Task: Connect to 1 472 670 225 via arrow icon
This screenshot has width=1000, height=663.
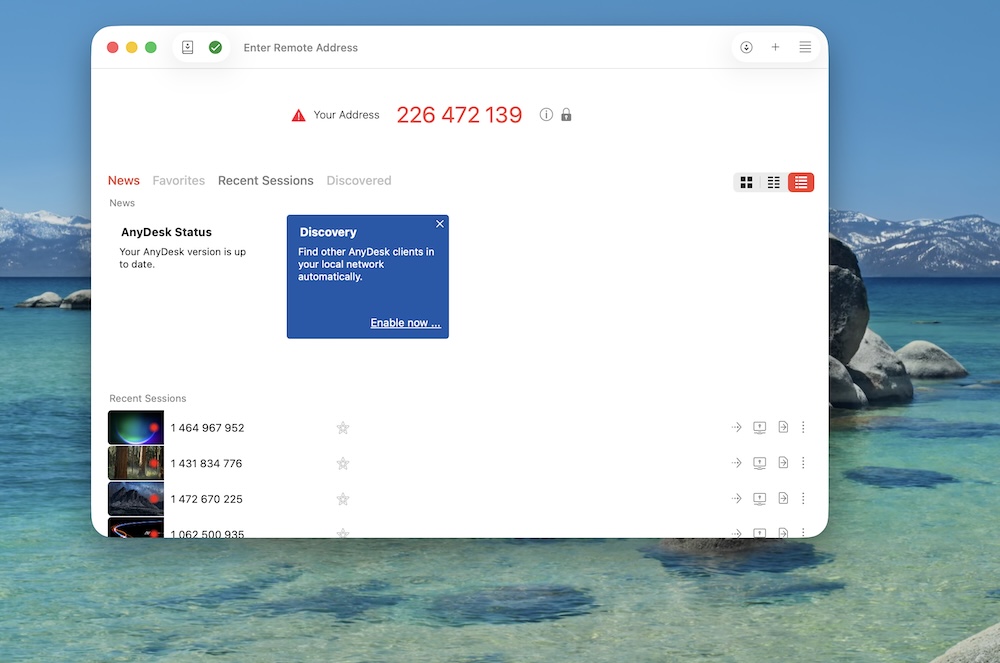Action: (x=737, y=499)
